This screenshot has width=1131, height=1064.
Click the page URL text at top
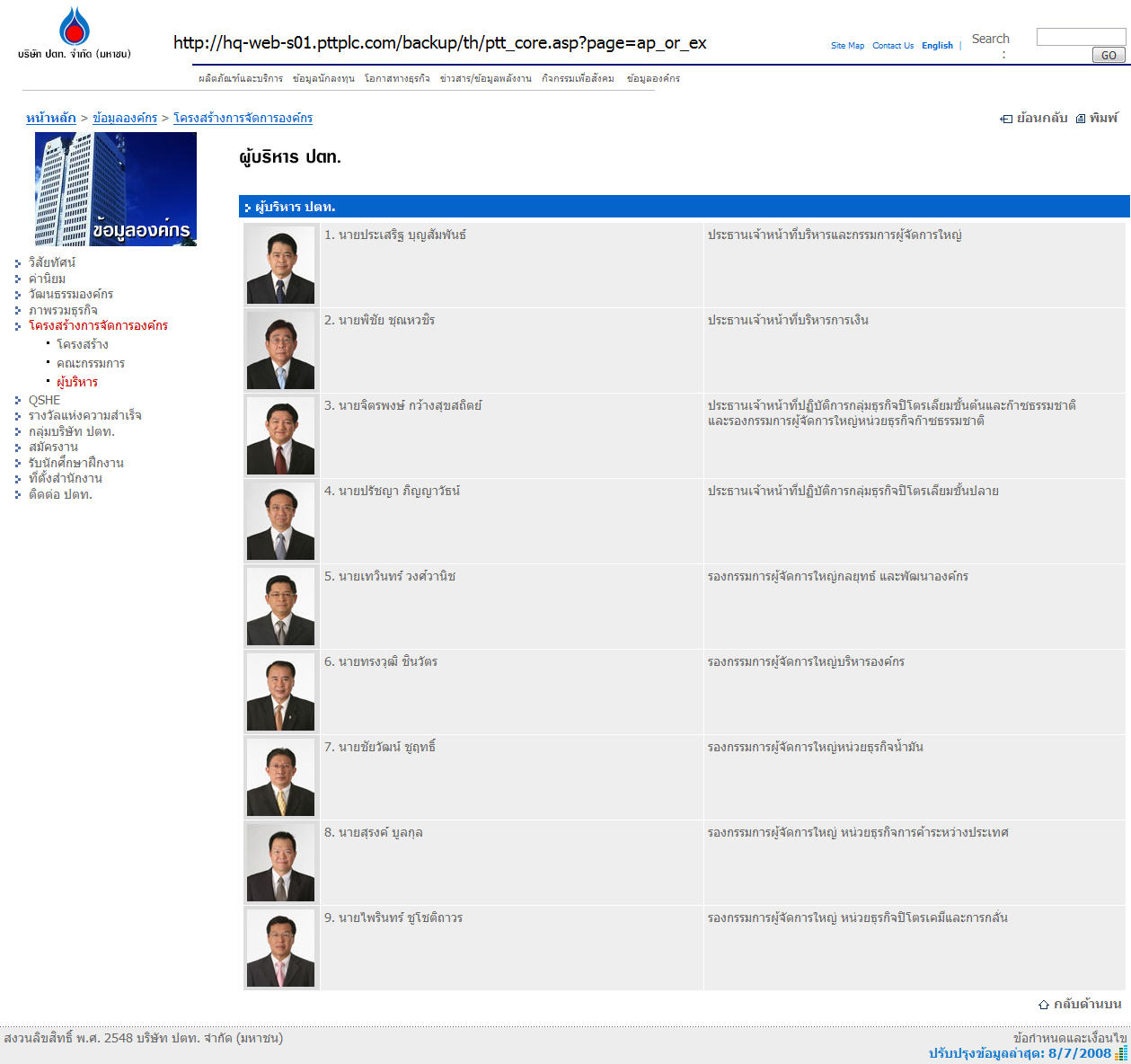tap(440, 43)
